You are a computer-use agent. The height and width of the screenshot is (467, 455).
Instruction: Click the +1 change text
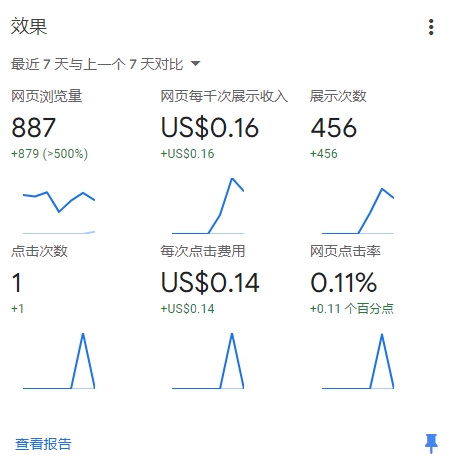point(17,309)
